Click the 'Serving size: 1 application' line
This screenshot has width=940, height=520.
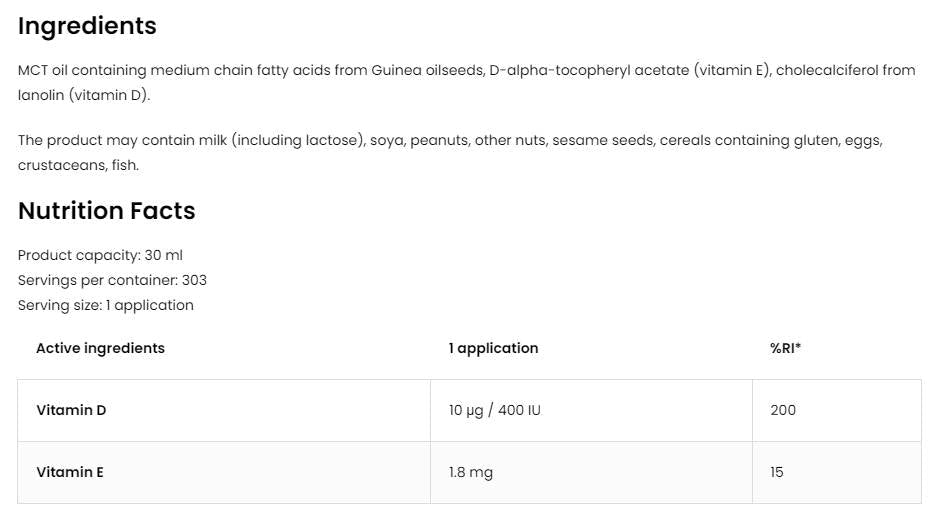point(106,305)
